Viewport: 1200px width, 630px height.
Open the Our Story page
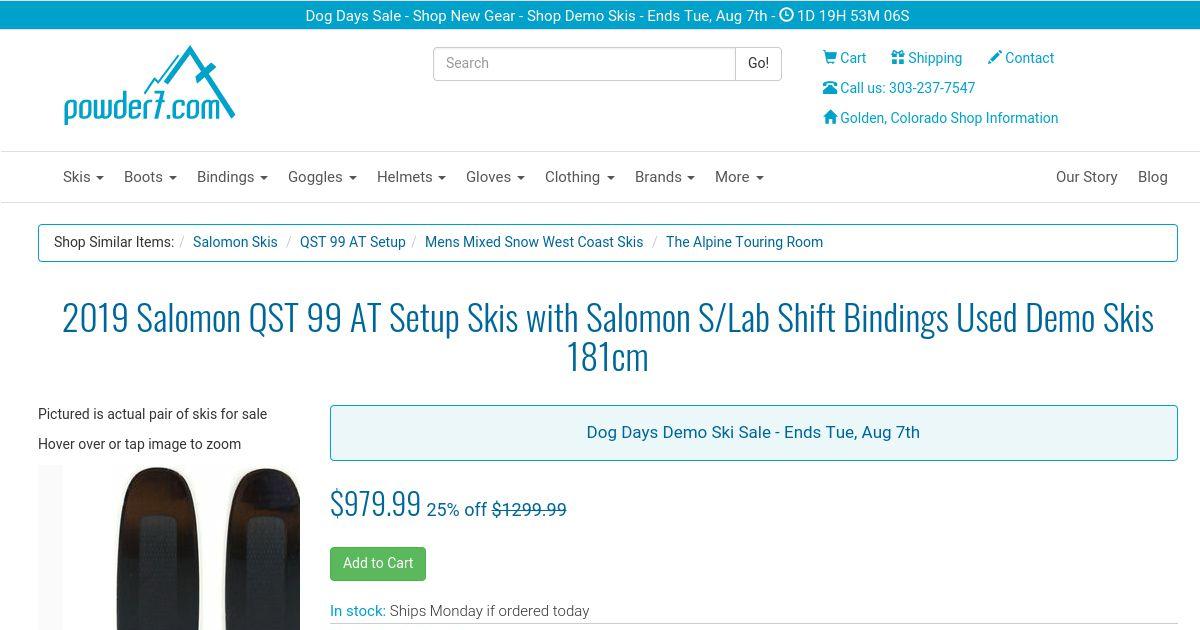point(1086,177)
